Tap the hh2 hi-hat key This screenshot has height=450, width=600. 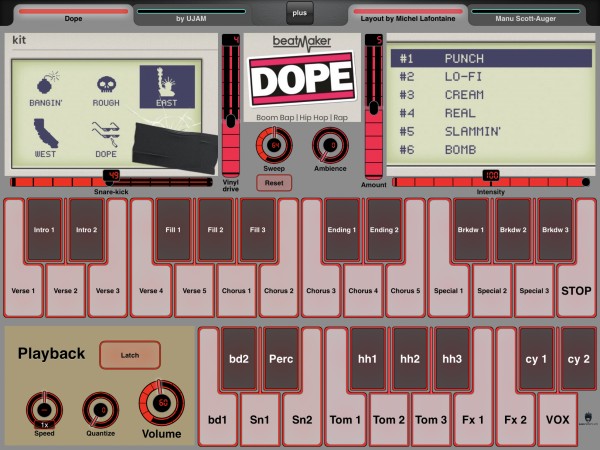[410, 359]
